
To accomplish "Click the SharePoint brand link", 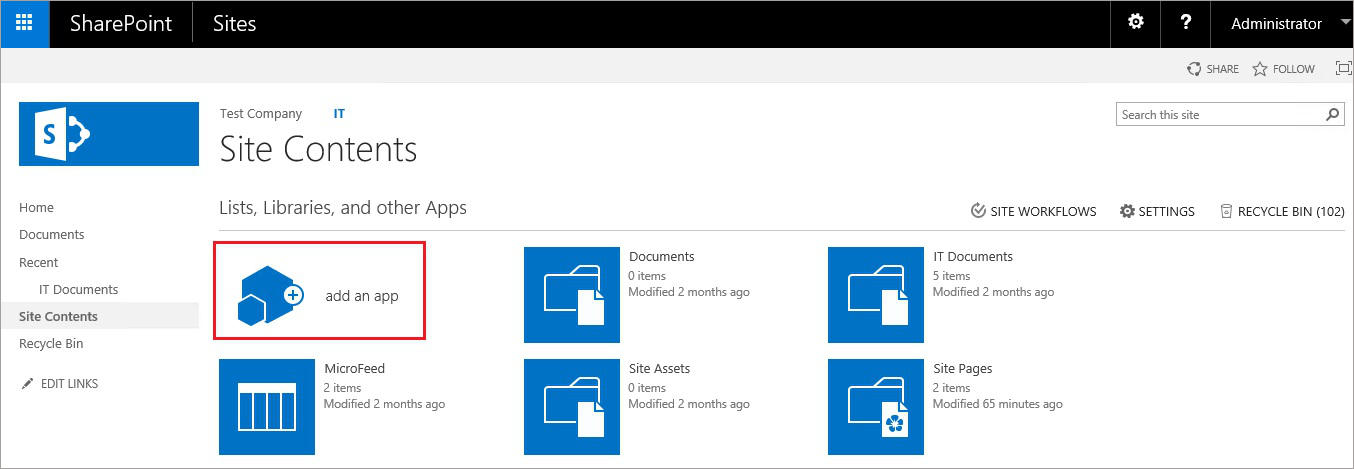I will pos(121,24).
